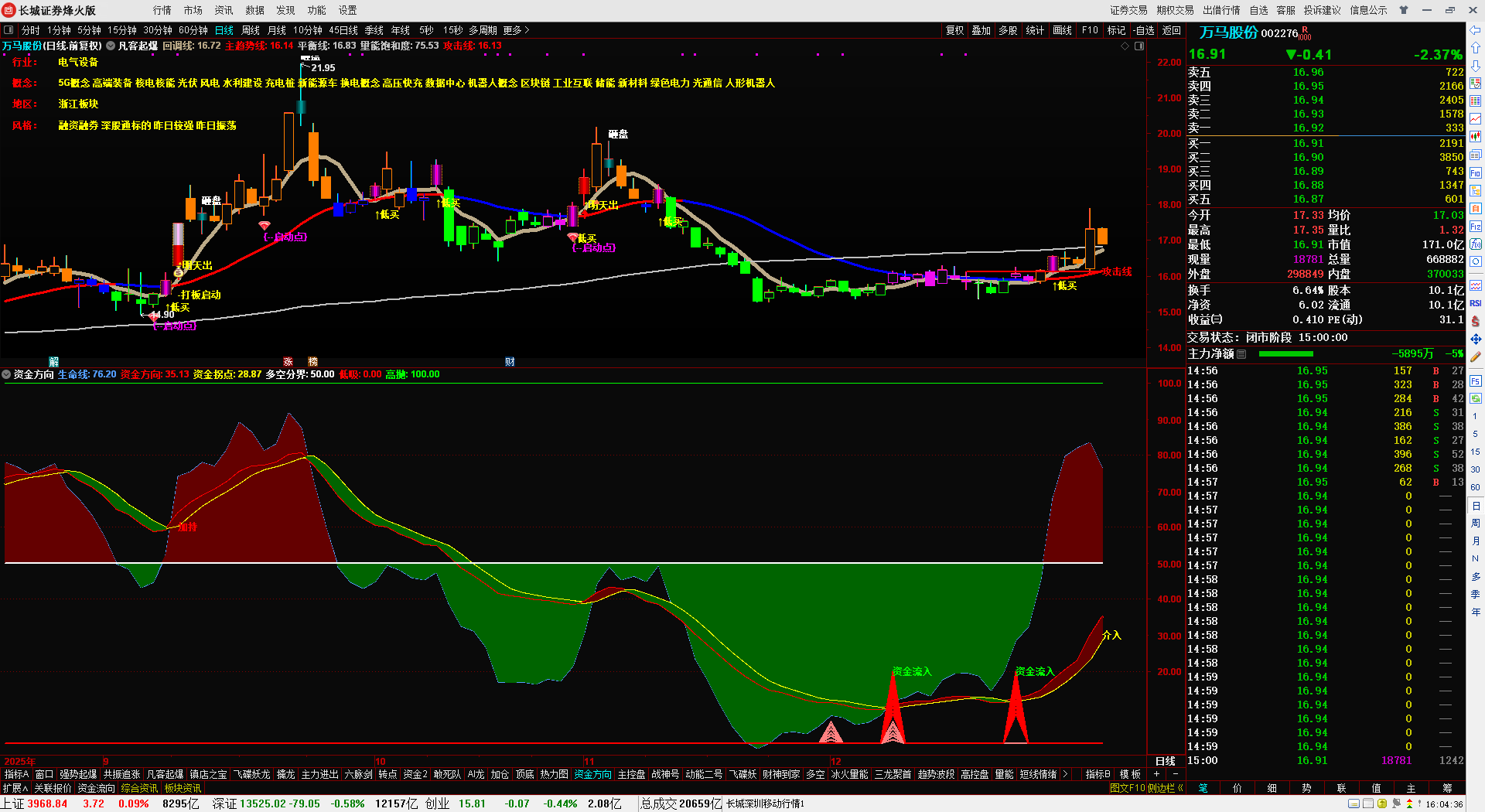Click the 解 marker below the chart

[54, 362]
